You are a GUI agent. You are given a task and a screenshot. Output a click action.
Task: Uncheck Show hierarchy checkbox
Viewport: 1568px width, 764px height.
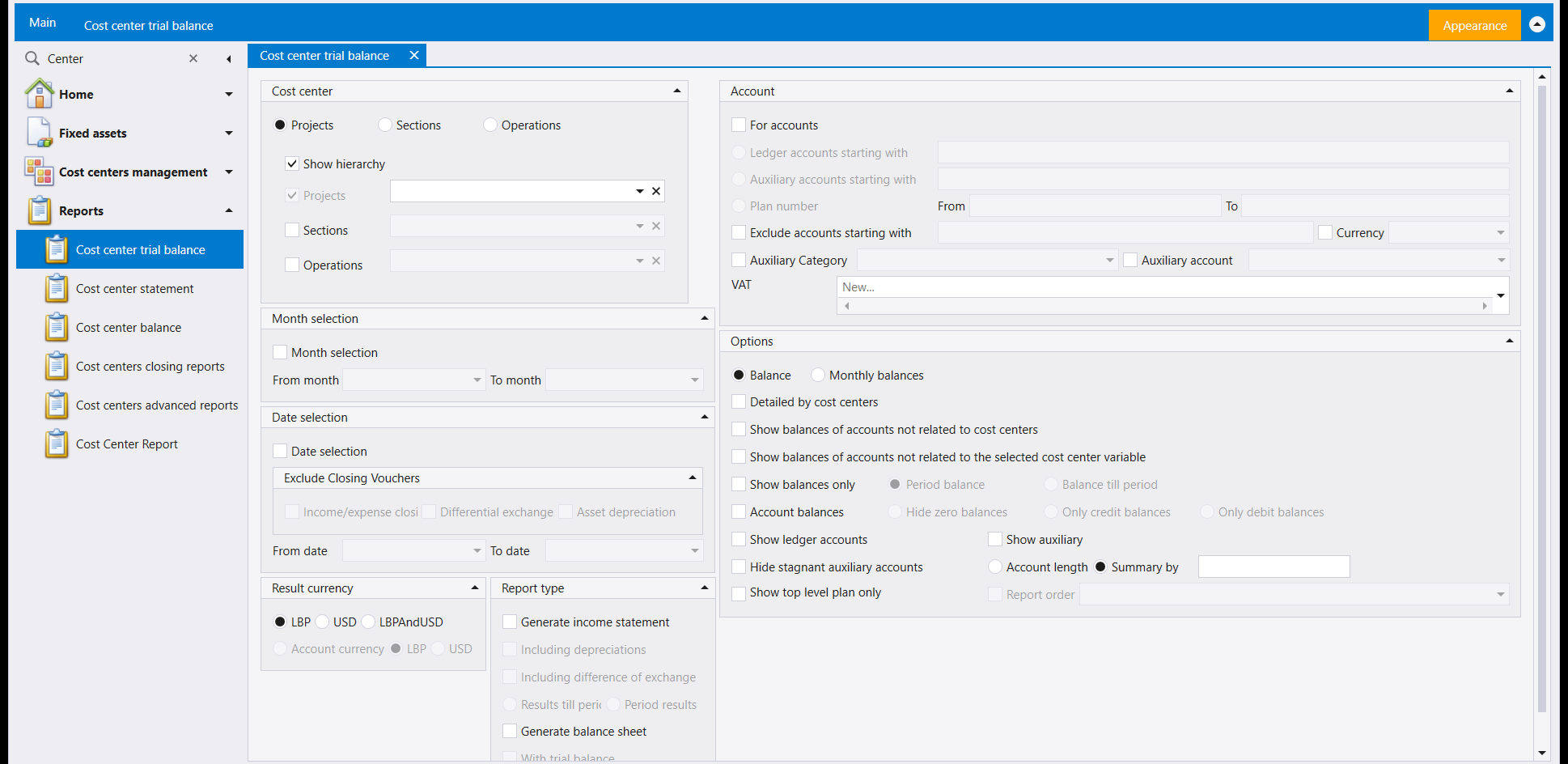[x=292, y=163]
